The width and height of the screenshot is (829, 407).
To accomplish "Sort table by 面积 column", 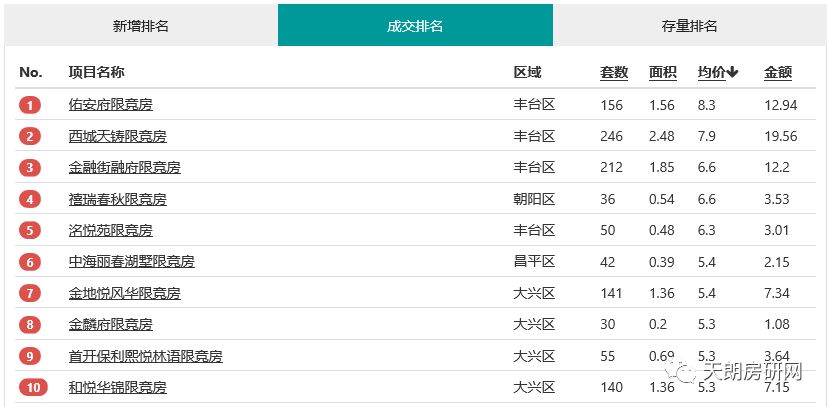I will 663,72.
